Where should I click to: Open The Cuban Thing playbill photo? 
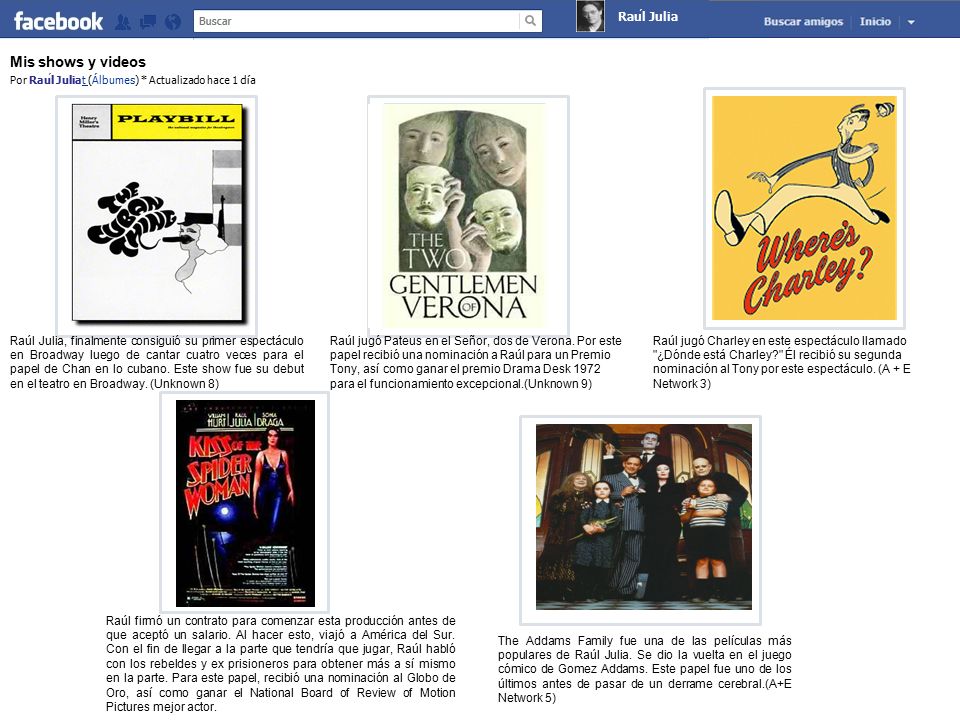tap(157, 212)
